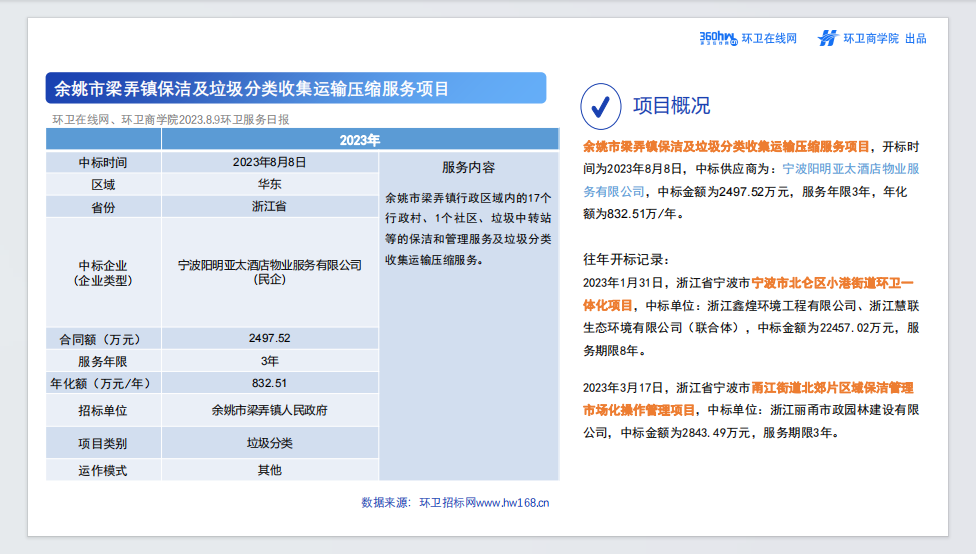Click the orange 宁波市北仑区小港街道环卫一体化项目 text
Screen dimensions: 976x554
[x=748, y=294]
